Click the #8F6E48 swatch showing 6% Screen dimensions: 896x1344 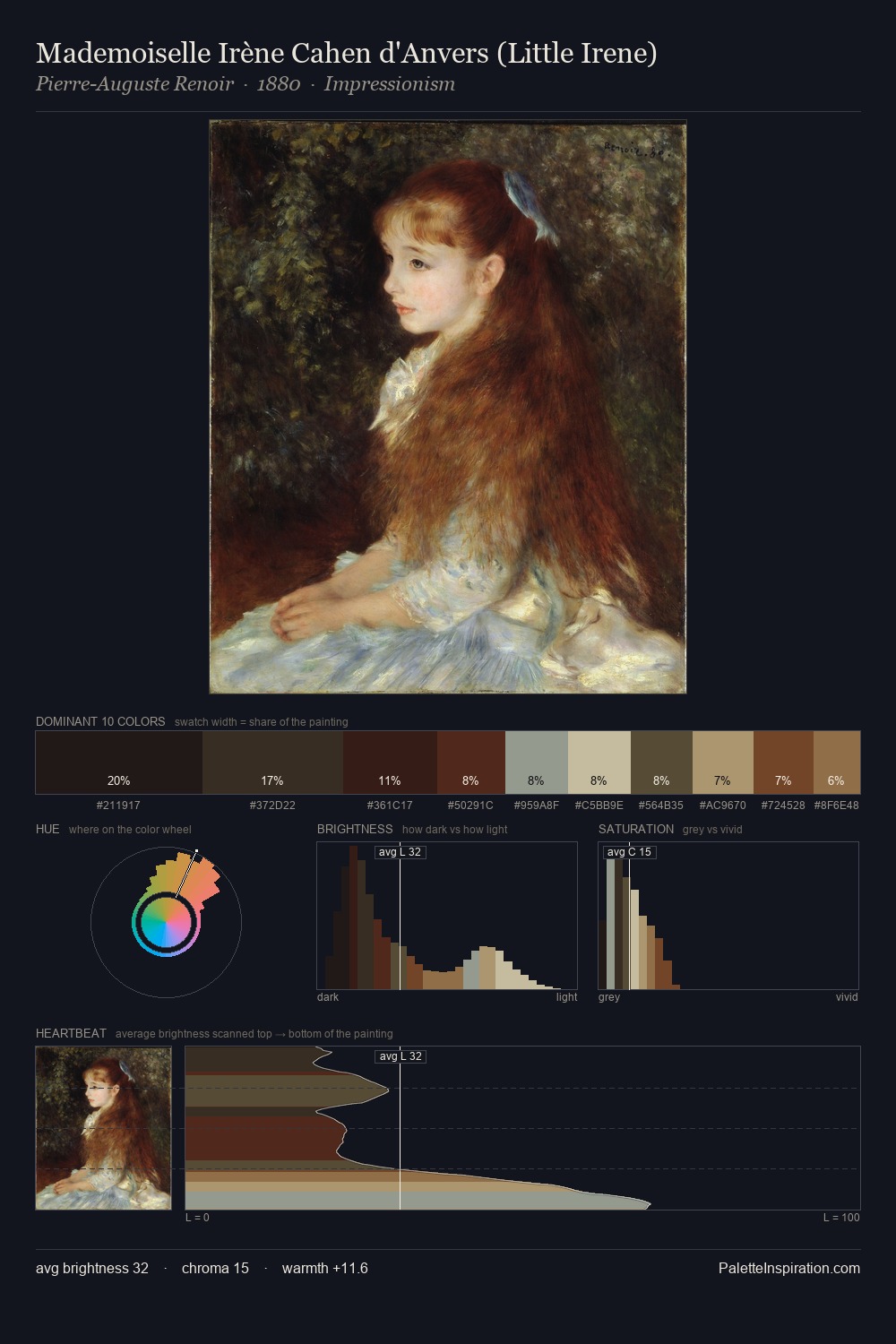tap(837, 762)
